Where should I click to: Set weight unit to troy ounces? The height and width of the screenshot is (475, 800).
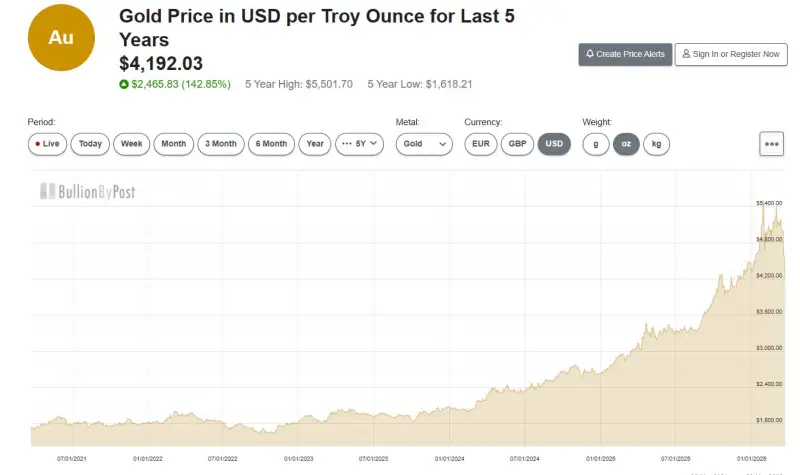626,144
